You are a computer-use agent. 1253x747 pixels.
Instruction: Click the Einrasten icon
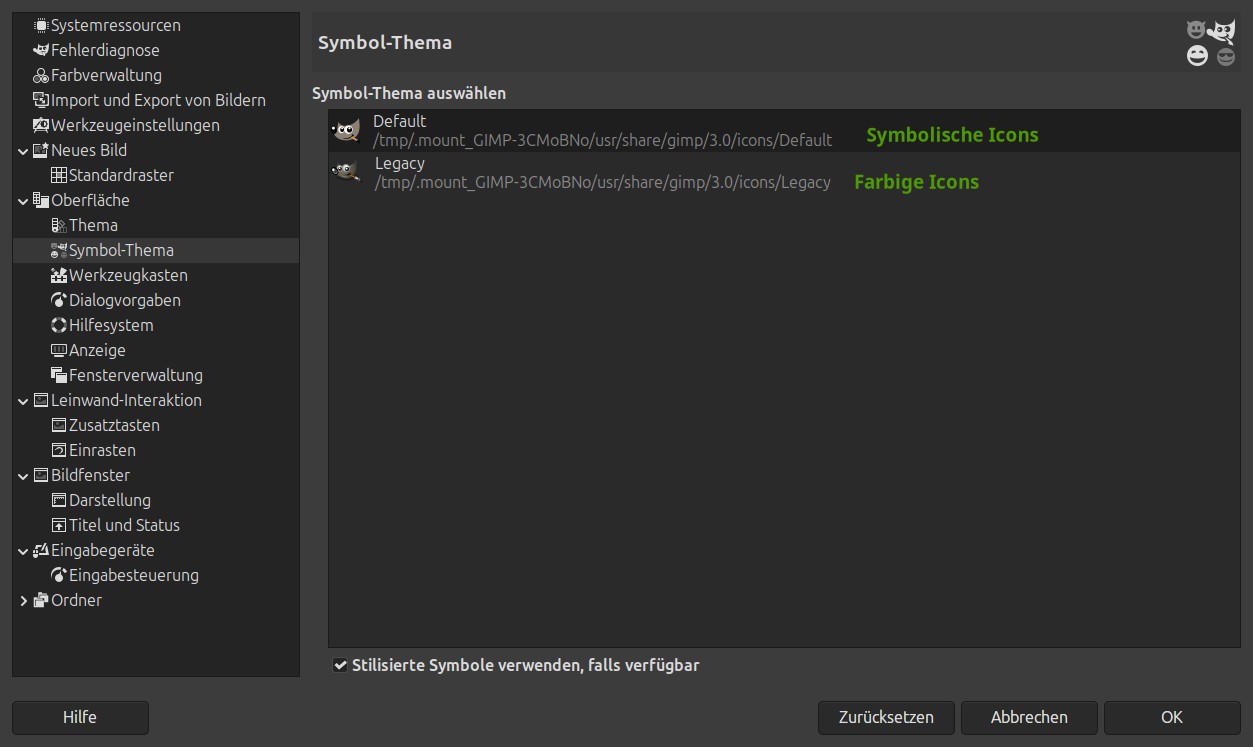tap(59, 450)
